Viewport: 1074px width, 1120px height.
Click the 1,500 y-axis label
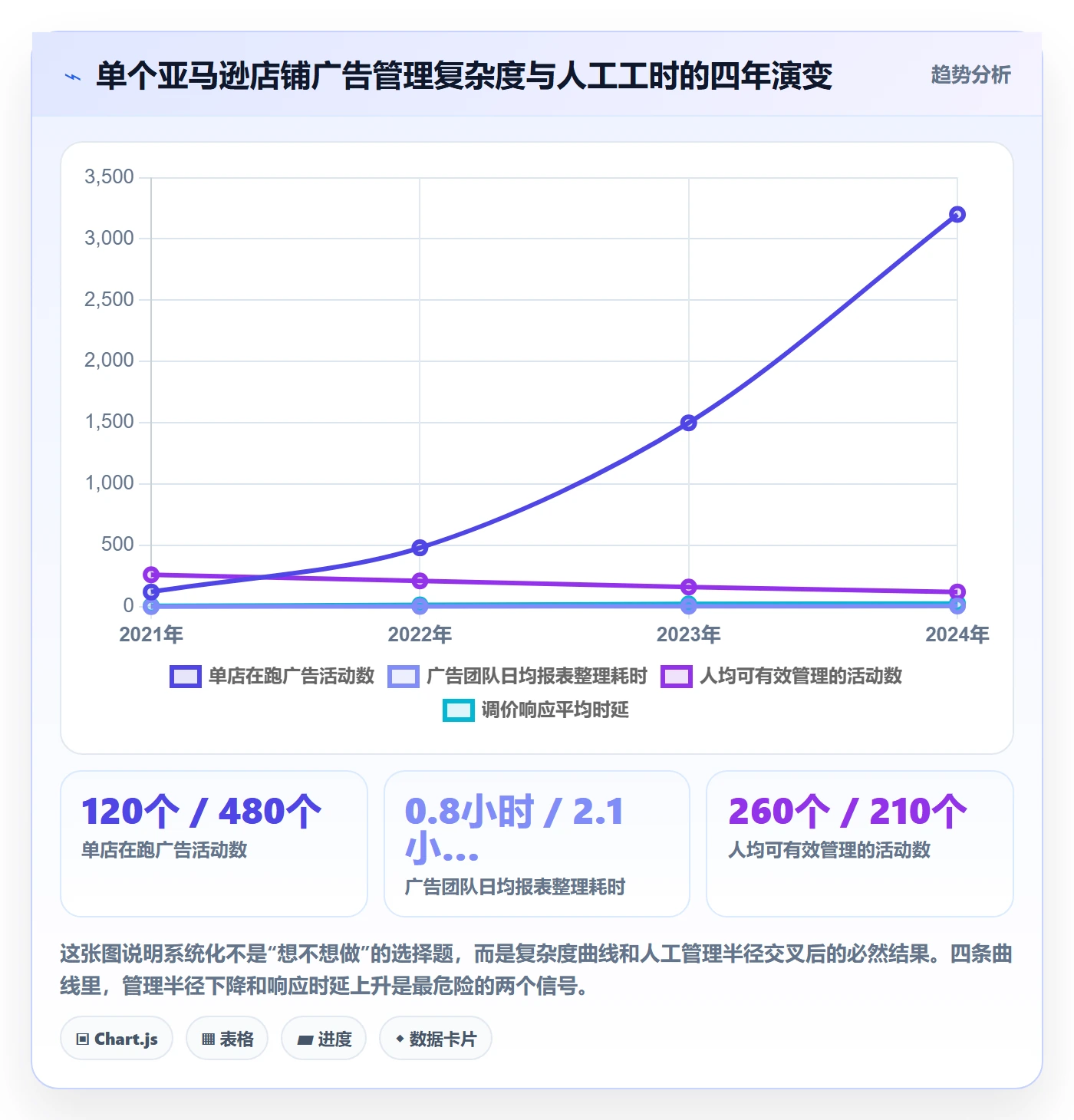109,422
